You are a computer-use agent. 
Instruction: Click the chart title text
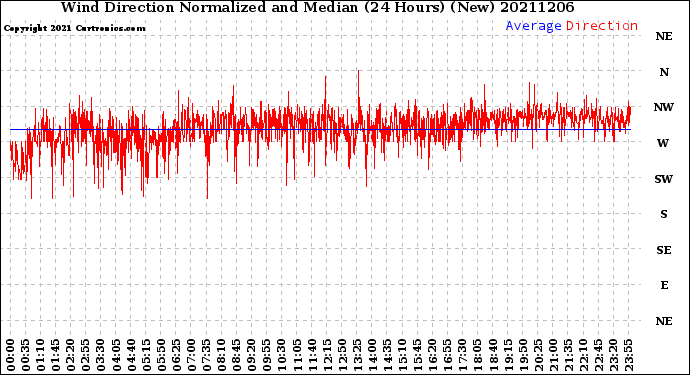317,7
